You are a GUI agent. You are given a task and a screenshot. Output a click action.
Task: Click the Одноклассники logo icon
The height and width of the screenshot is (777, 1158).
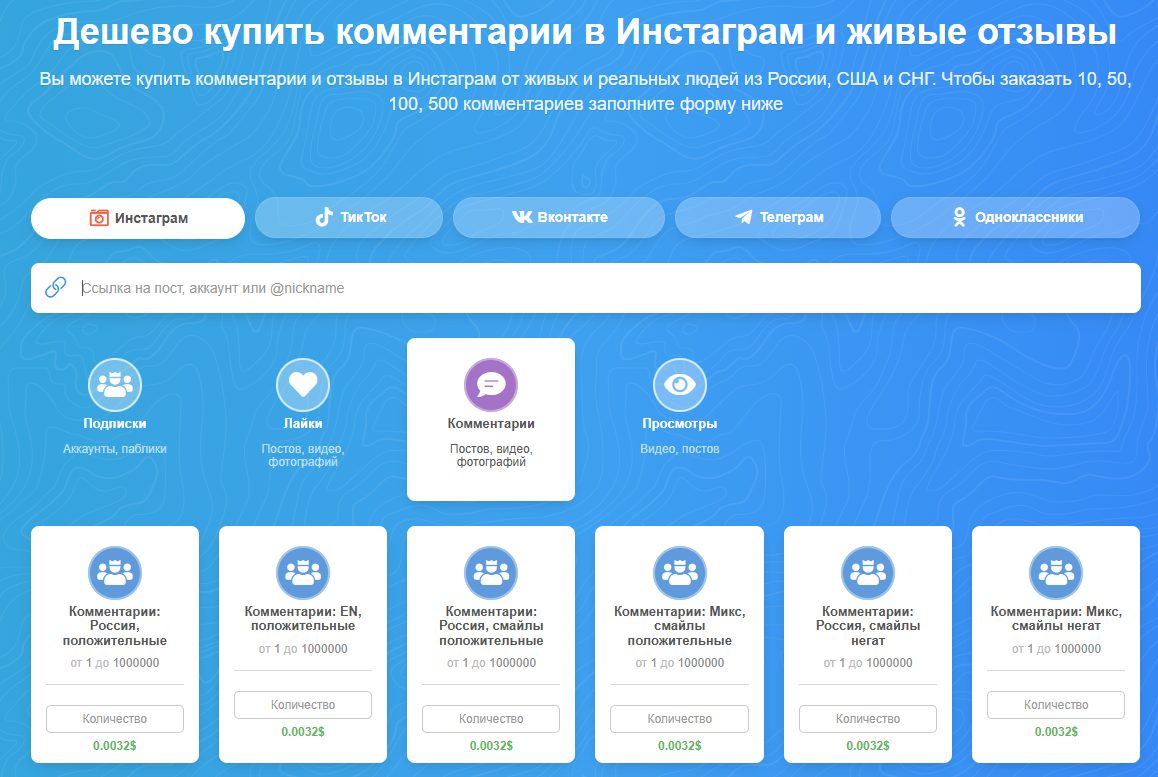[959, 217]
